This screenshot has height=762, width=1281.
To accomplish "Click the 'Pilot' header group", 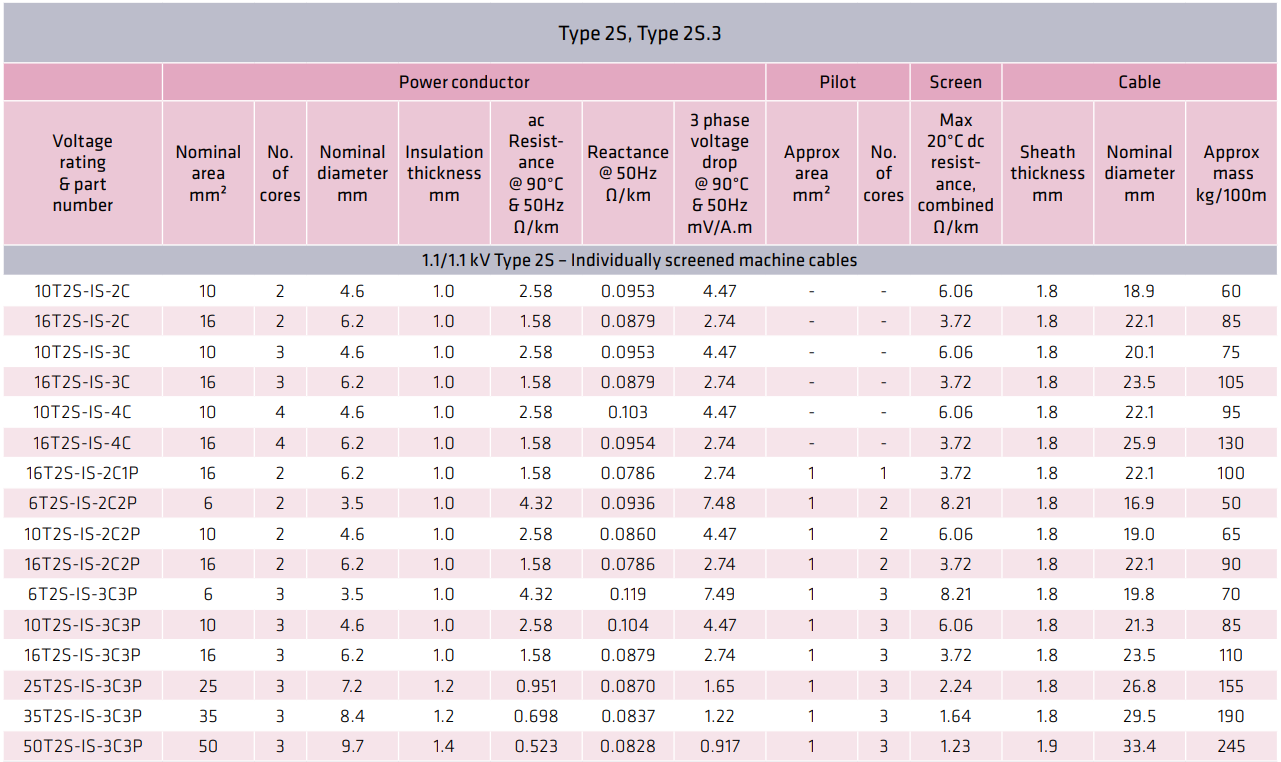I will pyautogui.click(x=837, y=82).
